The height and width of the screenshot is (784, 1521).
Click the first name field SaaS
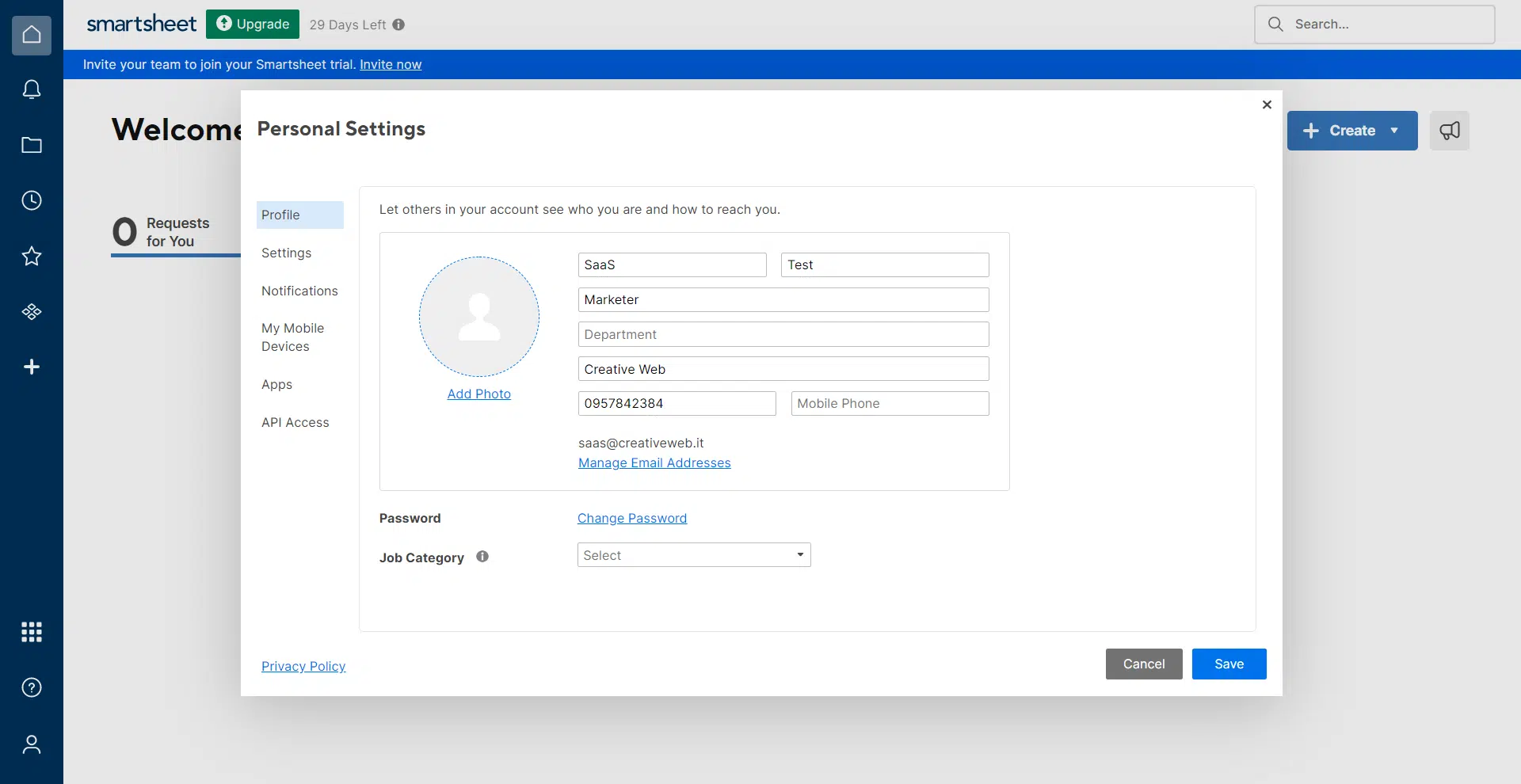pos(673,265)
